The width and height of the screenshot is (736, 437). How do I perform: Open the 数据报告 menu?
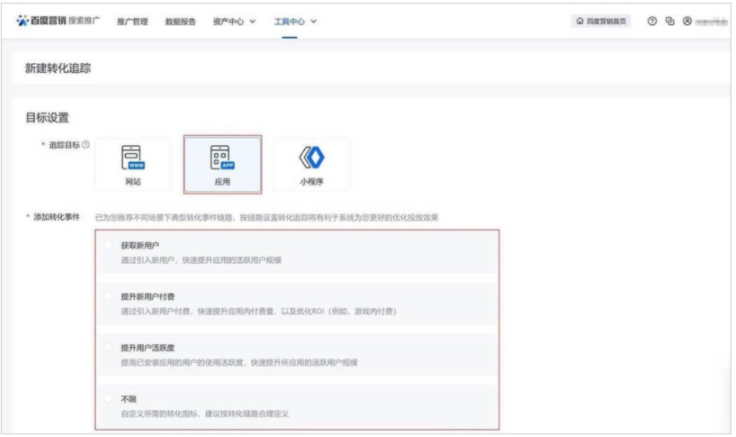[x=180, y=22]
